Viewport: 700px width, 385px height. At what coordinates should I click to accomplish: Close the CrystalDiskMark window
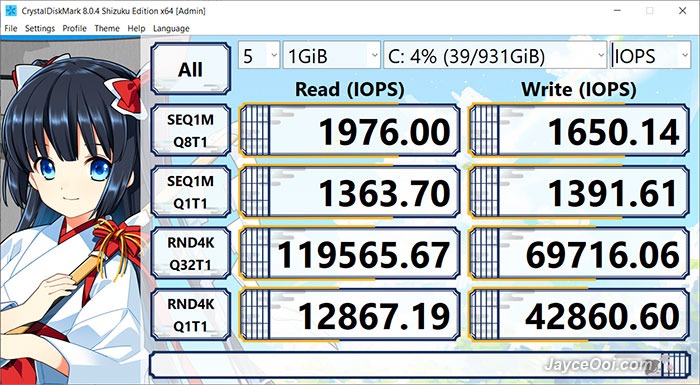(683, 11)
